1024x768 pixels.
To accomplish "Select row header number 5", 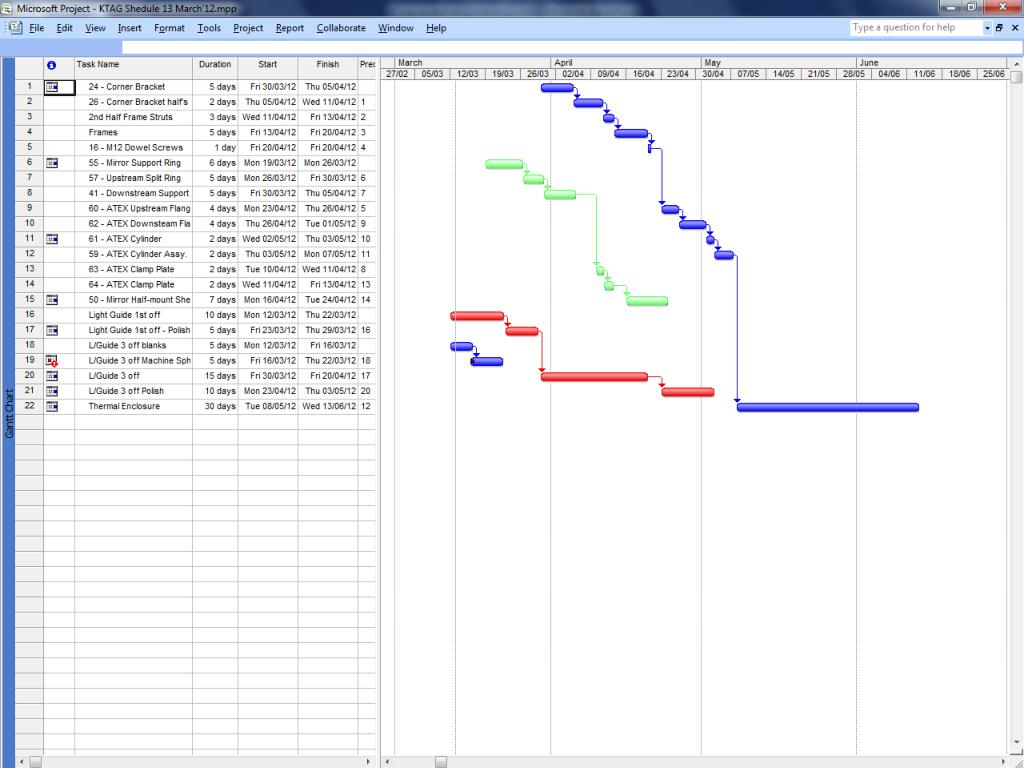I will click(x=29, y=148).
